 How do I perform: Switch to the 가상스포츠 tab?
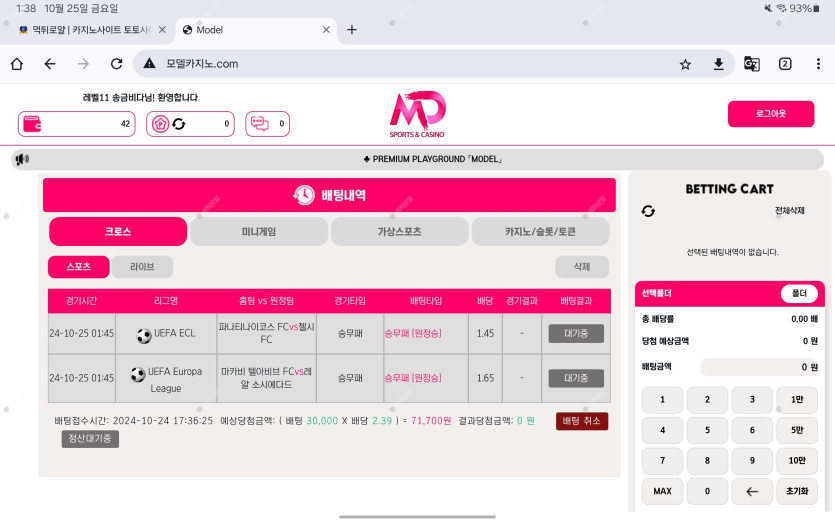click(x=399, y=231)
